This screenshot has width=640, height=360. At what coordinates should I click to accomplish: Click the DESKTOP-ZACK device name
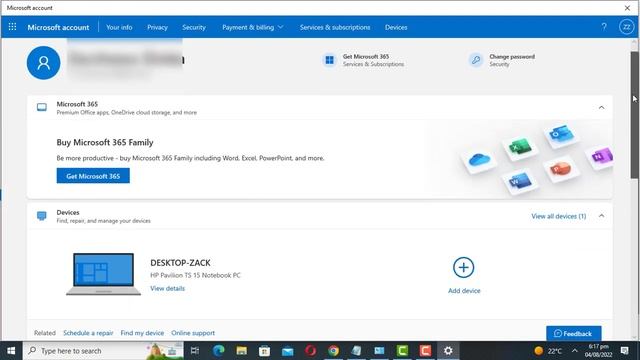180,263
